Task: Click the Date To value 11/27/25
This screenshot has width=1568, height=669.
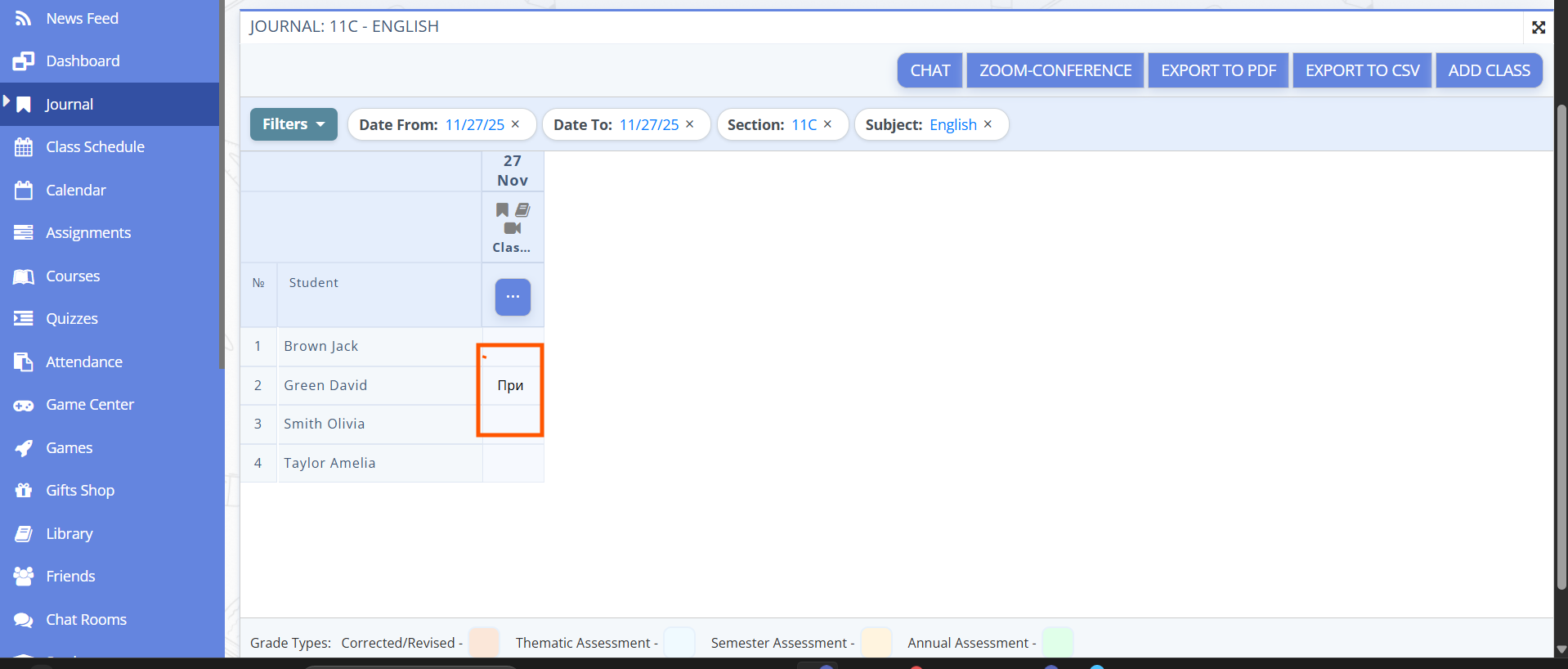Action: [x=648, y=124]
